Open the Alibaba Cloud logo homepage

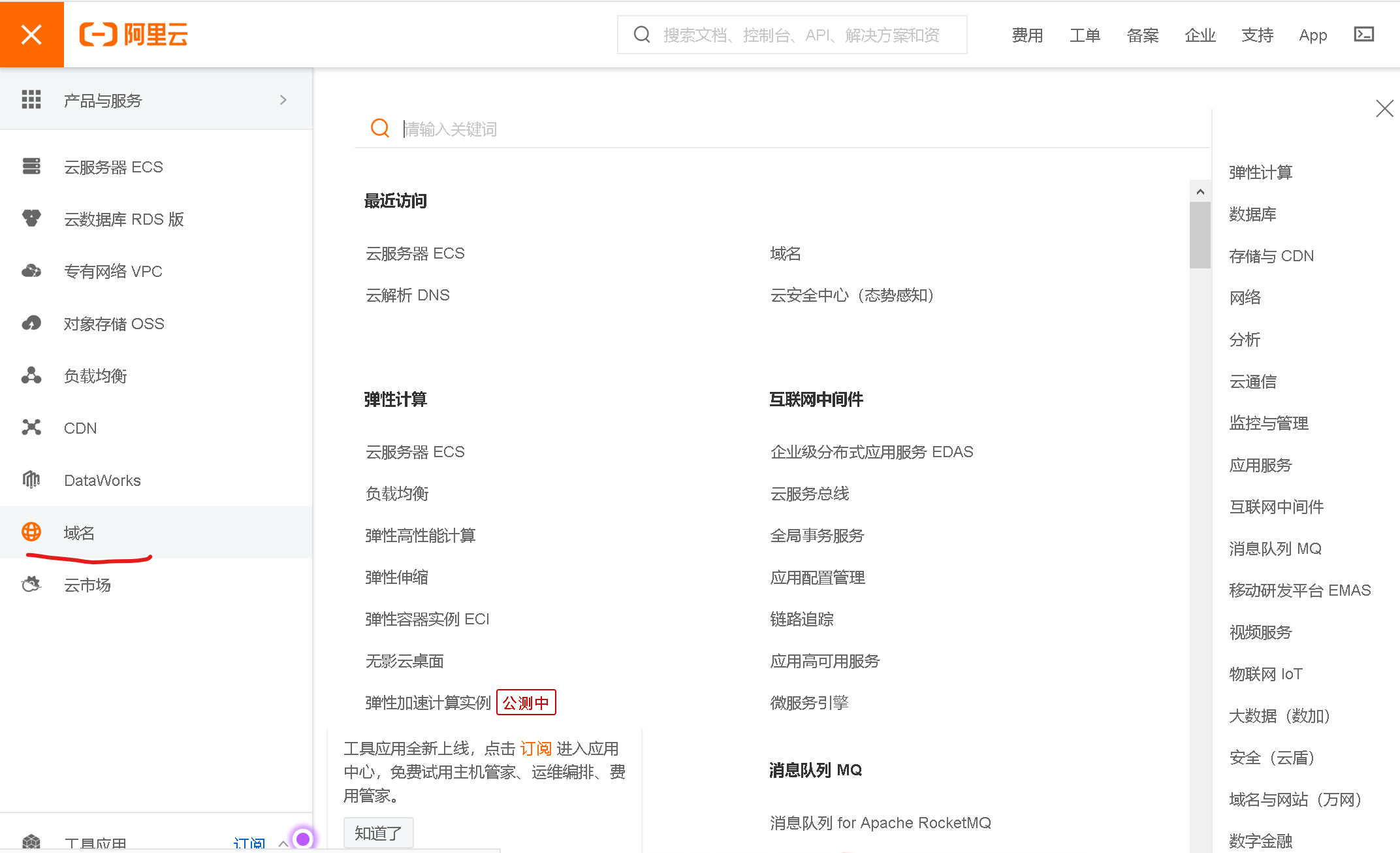coord(133,34)
